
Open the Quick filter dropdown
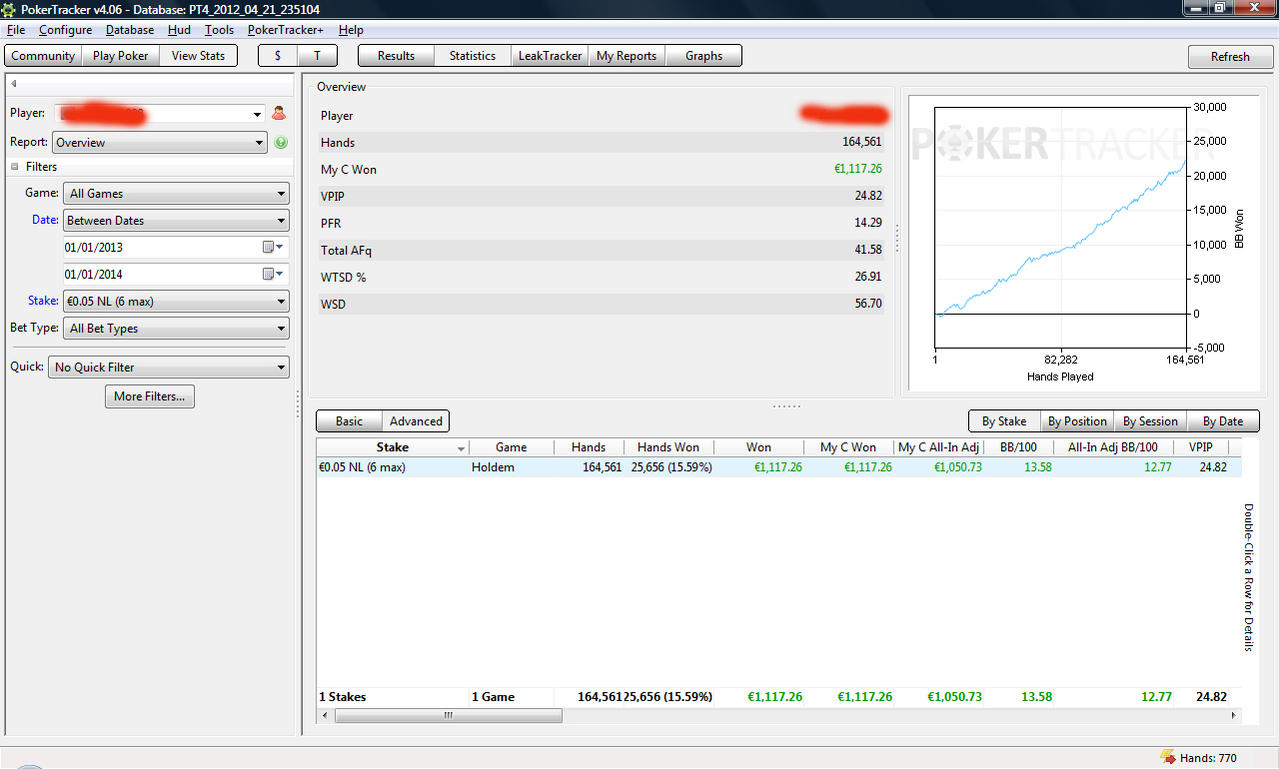[x=169, y=367]
